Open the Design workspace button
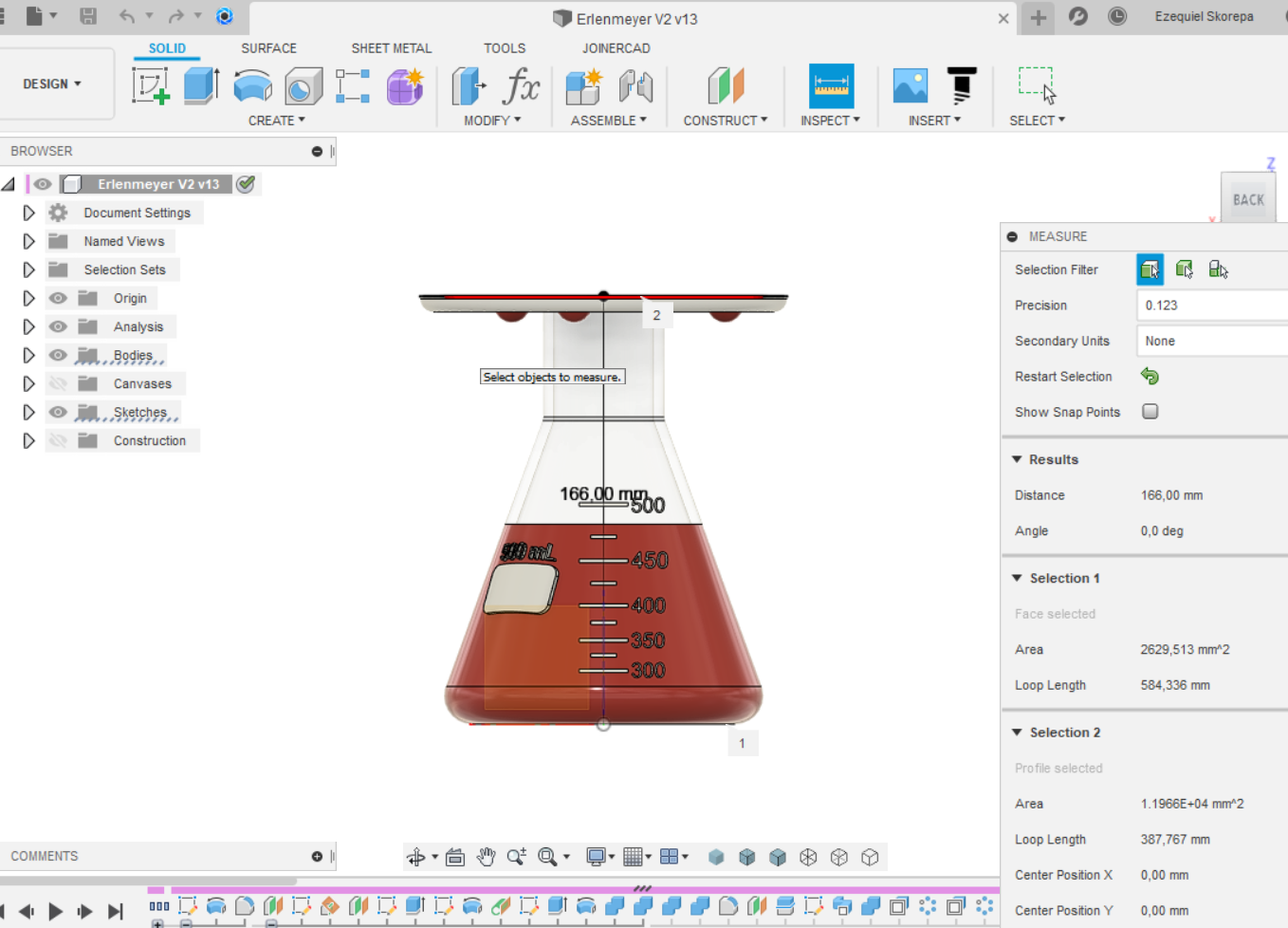 click(x=52, y=84)
